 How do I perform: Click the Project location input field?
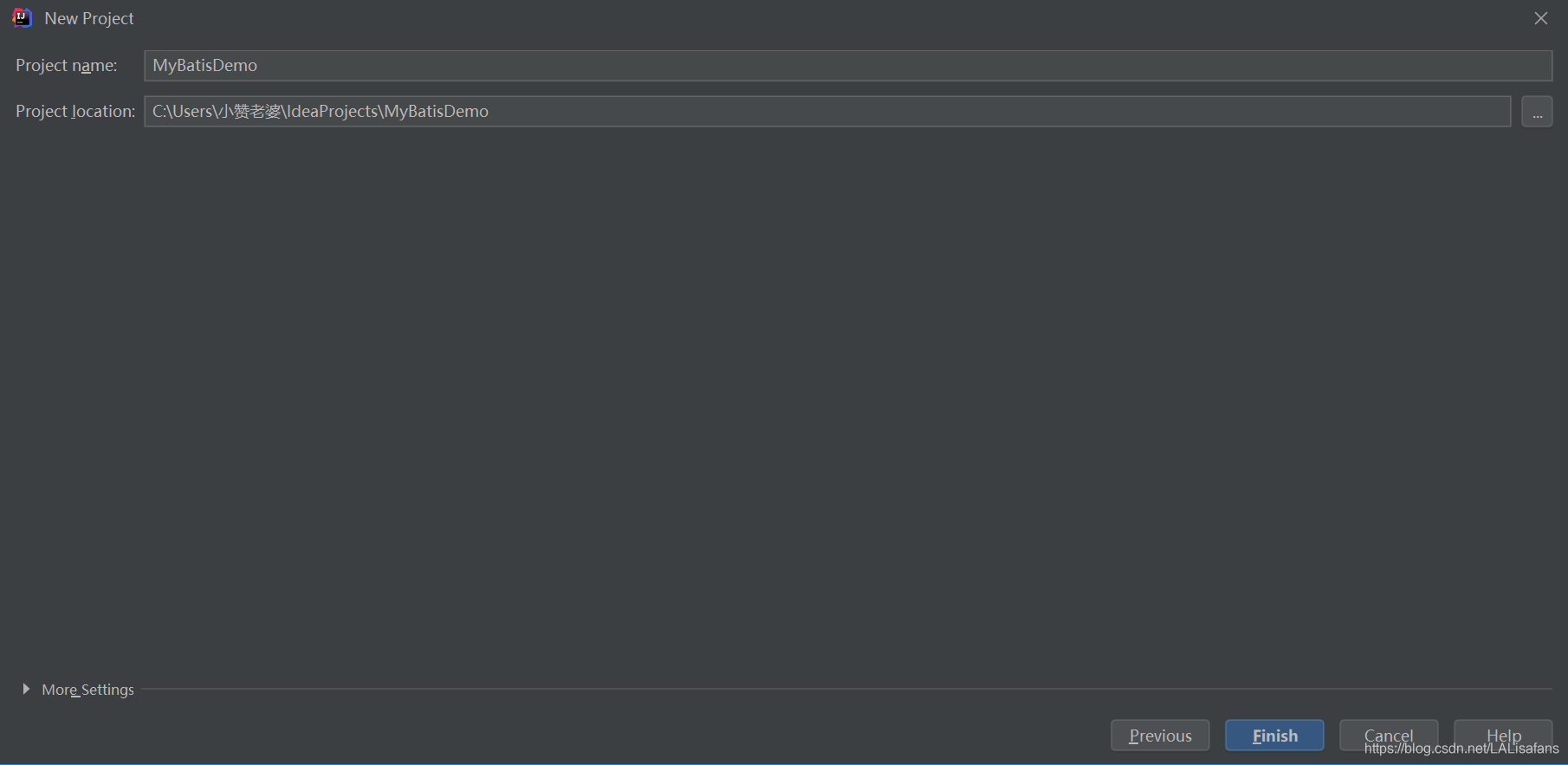(827, 112)
